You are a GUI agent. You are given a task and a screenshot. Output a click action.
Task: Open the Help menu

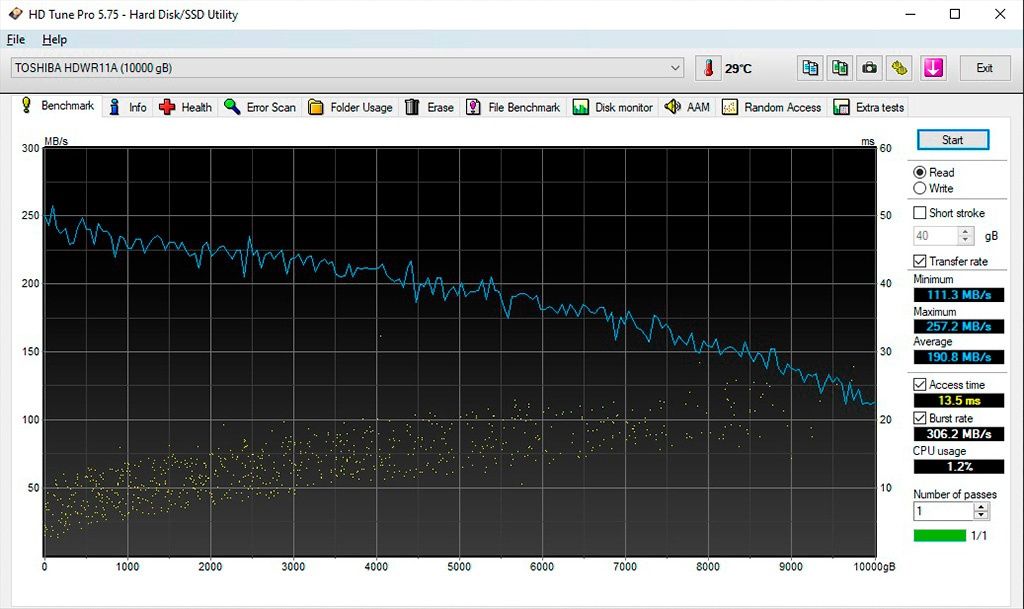54,40
